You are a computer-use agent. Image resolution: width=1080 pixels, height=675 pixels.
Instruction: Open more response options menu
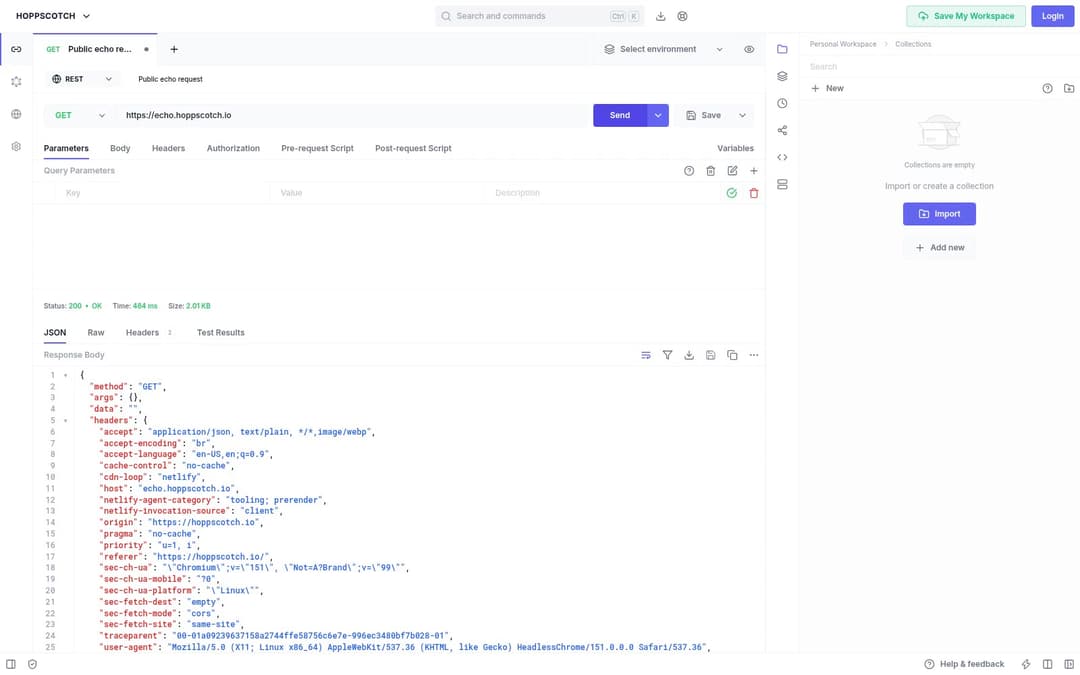pyautogui.click(x=754, y=355)
